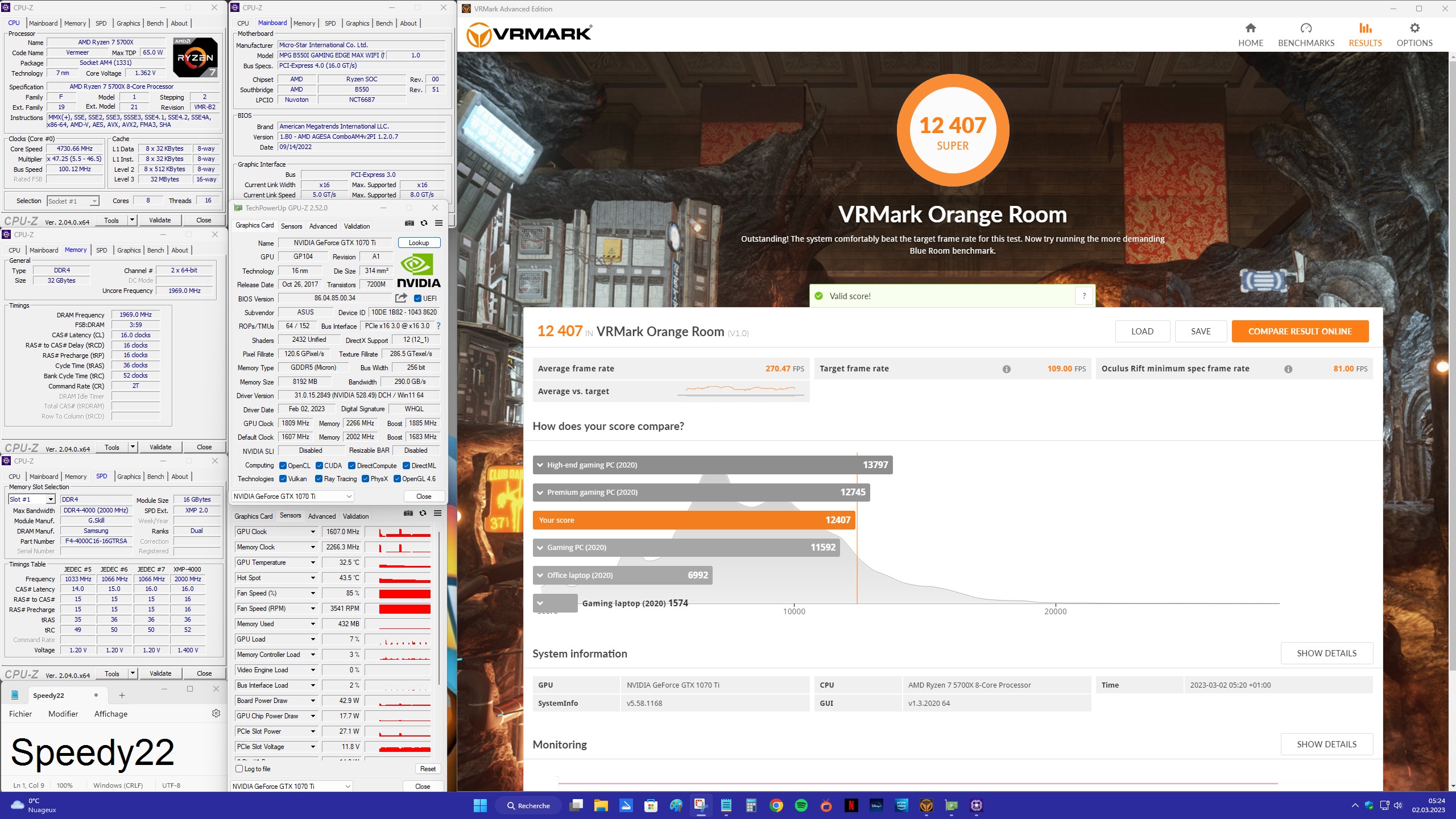Toggle PhysX checkbox in GPU-Z
The image size is (1456, 819).
365,479
